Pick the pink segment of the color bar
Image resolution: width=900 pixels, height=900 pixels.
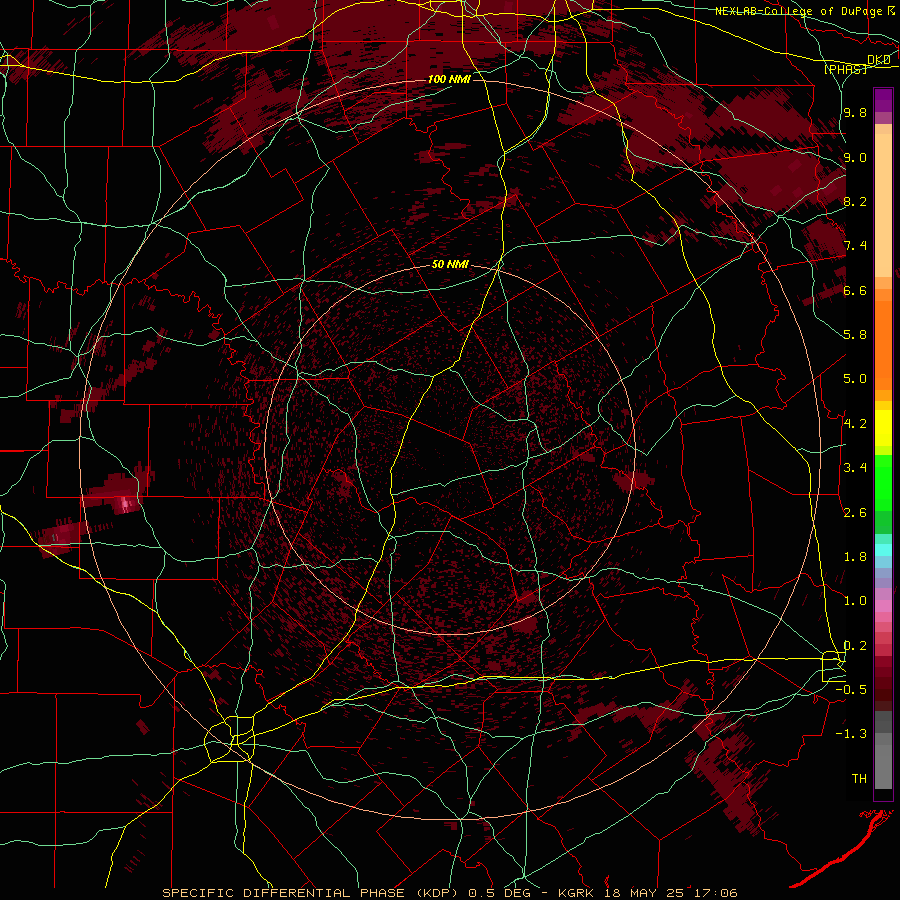pos(883,606)
